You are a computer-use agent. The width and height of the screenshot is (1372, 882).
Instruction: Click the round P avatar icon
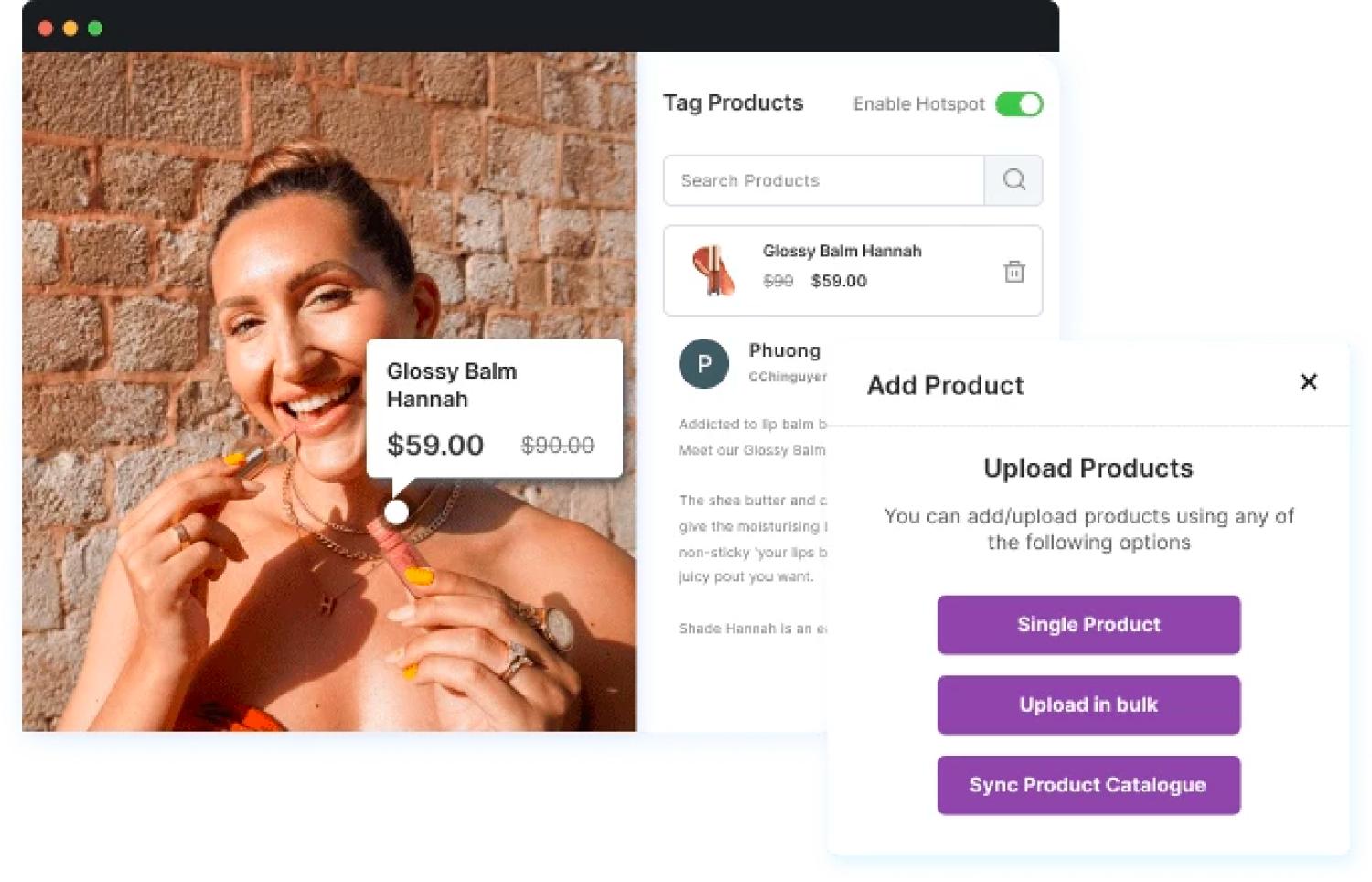coord(703,363)
